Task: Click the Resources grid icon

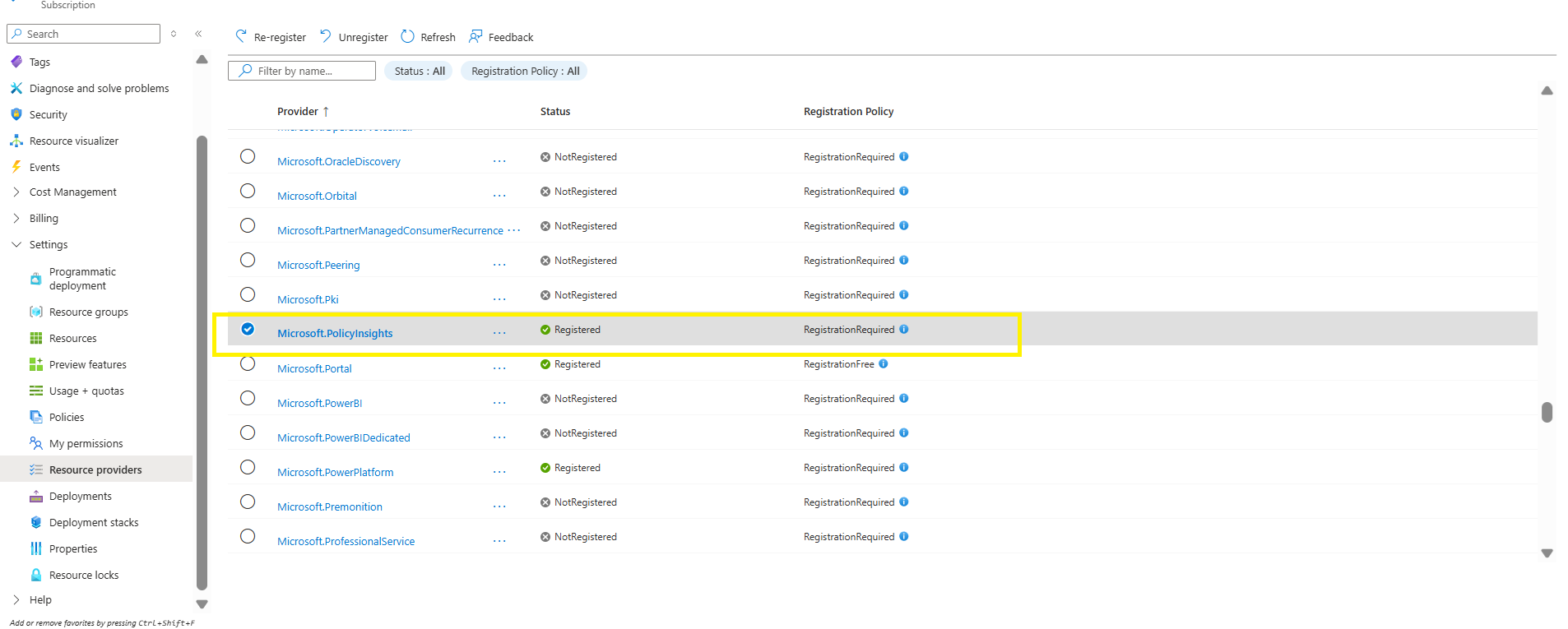Action: pos(36,338)
